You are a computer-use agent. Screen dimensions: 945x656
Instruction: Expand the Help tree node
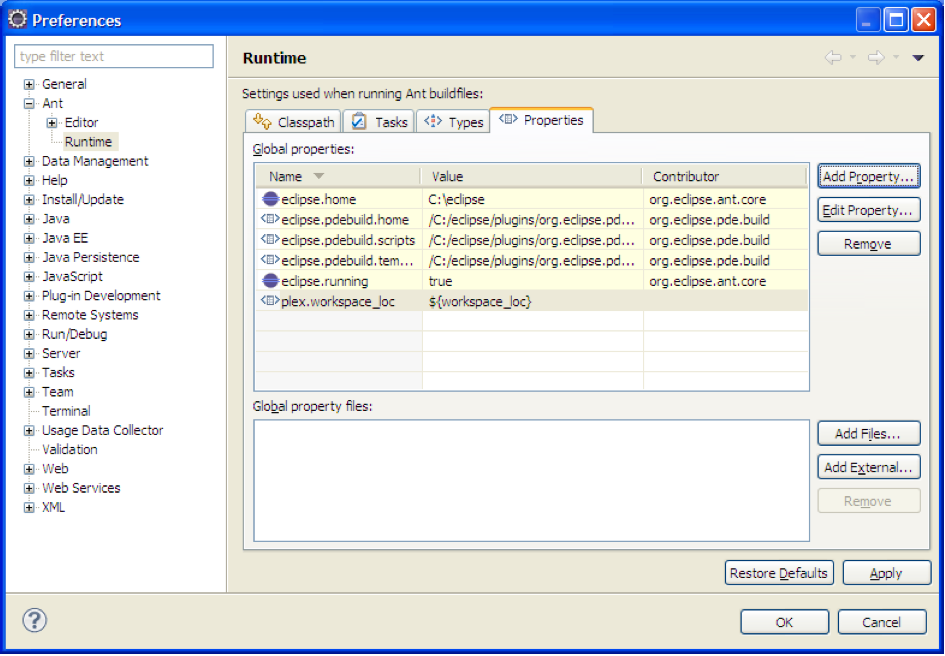coord(29,181)
